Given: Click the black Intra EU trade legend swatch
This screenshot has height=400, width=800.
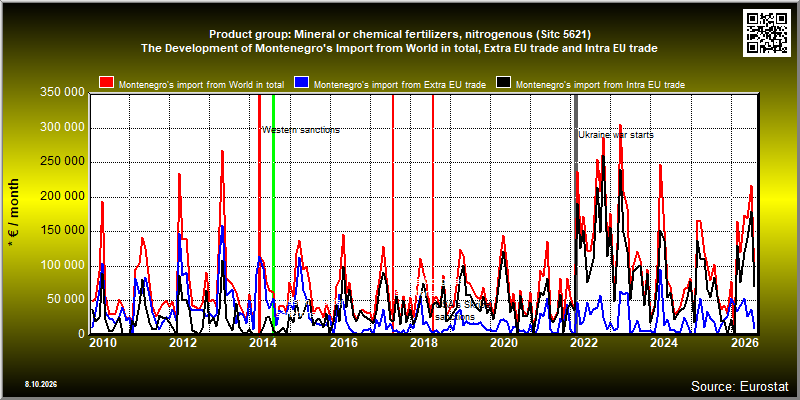Looking at the screenshot, I should pos(505,84).
